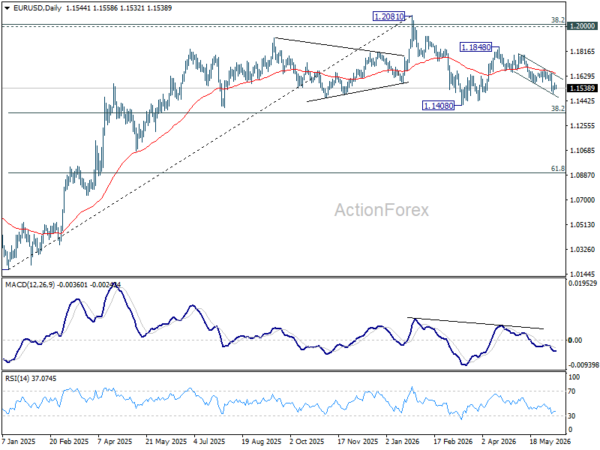The width and height of the screenshot is (600, 450).
Task: Select the 7 Jan 2025 date label
Action: [x=19, y=442]
